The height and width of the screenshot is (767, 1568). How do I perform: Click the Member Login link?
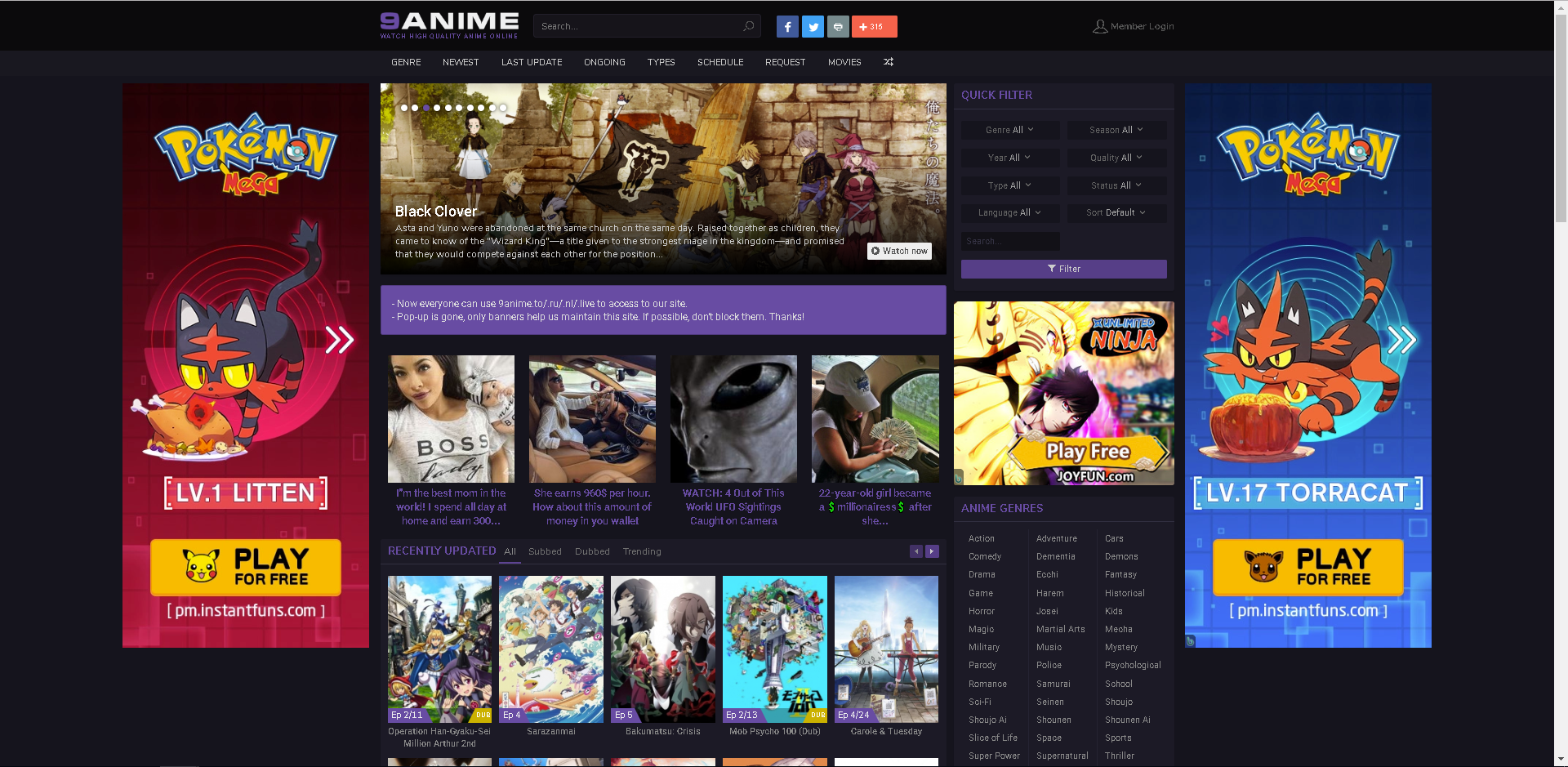pos(1142,26)
